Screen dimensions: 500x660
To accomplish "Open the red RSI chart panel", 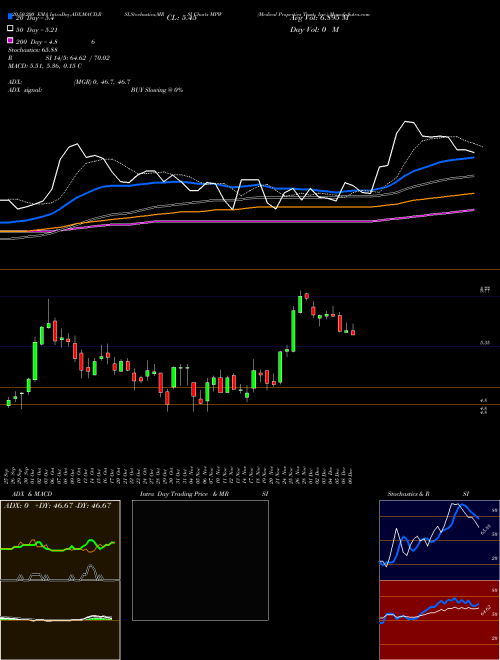I will (x=439, y=620).
